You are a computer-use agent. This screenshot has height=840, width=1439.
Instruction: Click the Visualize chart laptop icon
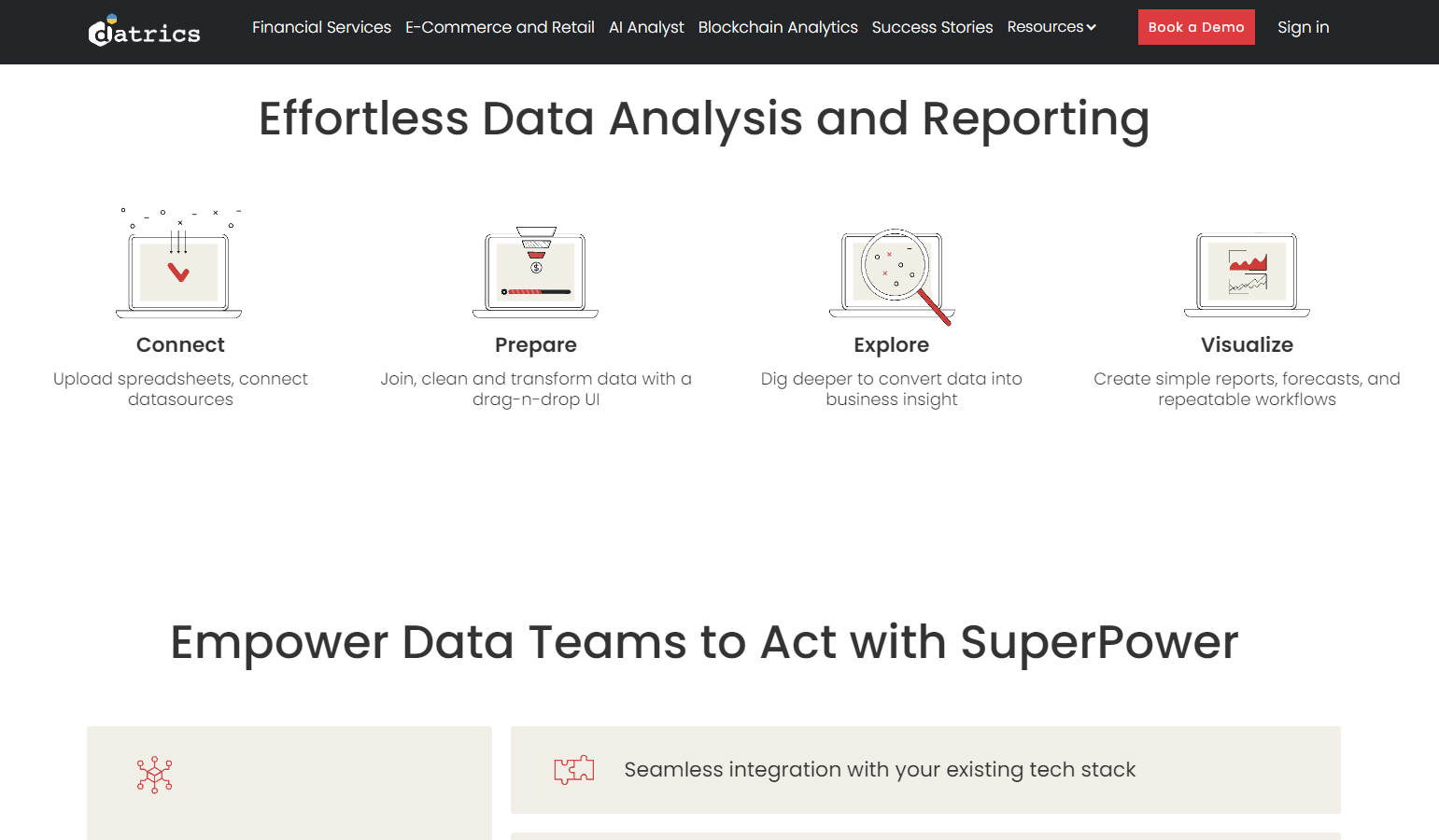(x=1247, y=274)
